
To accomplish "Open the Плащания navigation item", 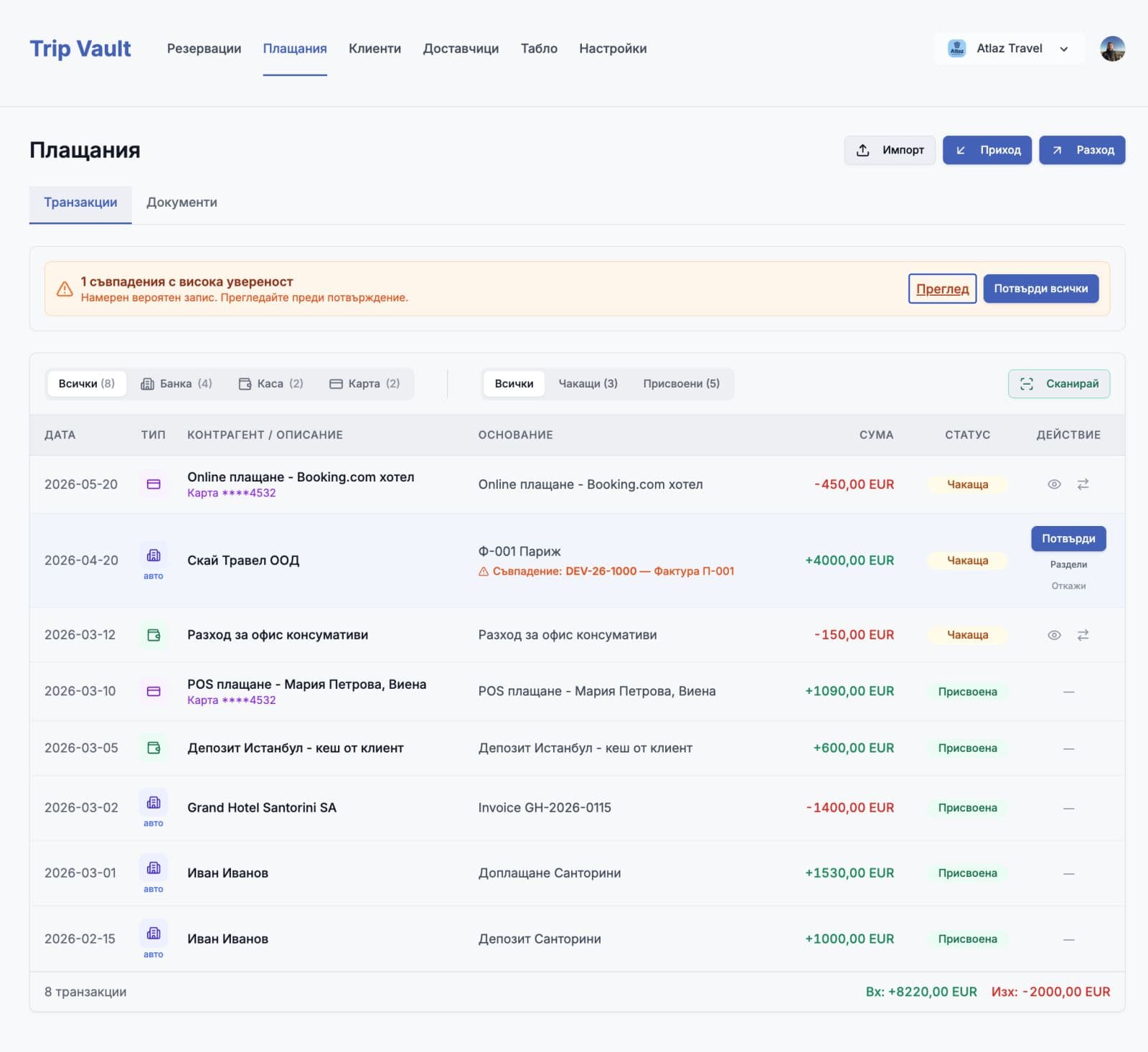I will [x=295, y=48].
